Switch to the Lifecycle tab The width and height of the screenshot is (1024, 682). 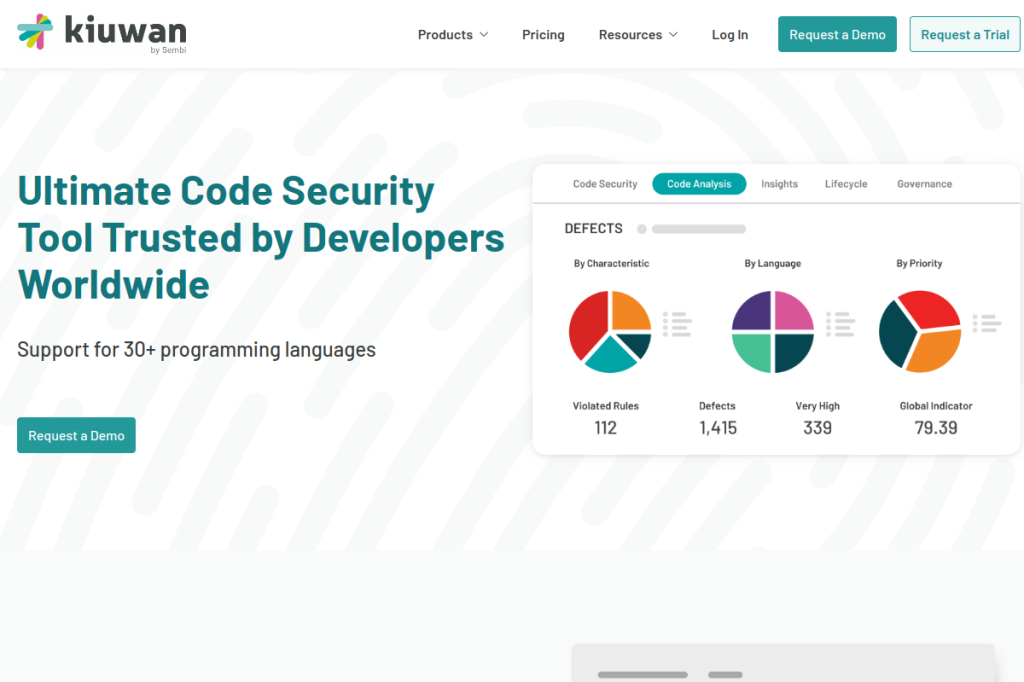point(846,184)
